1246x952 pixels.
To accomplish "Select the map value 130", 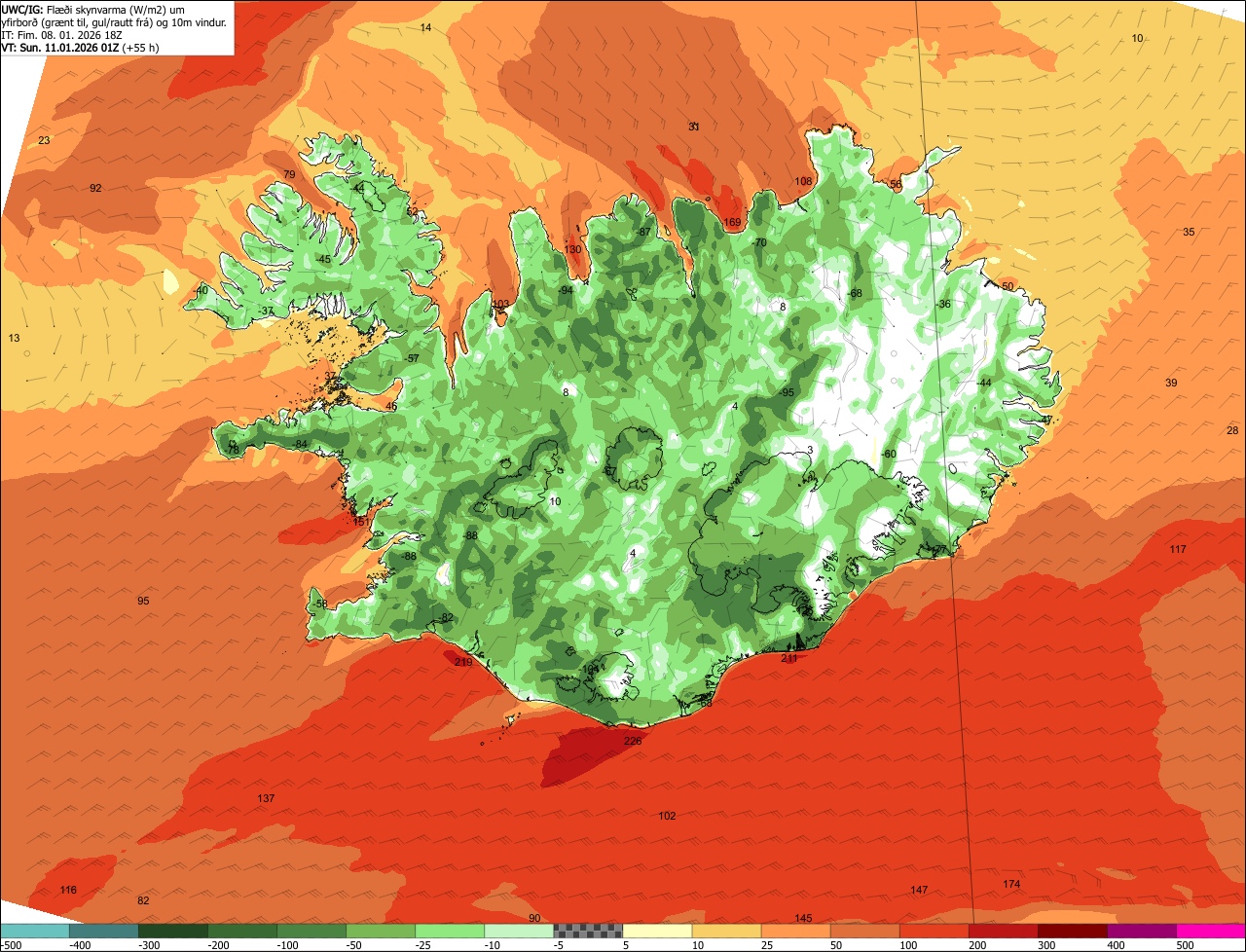I will click(572, 250).
